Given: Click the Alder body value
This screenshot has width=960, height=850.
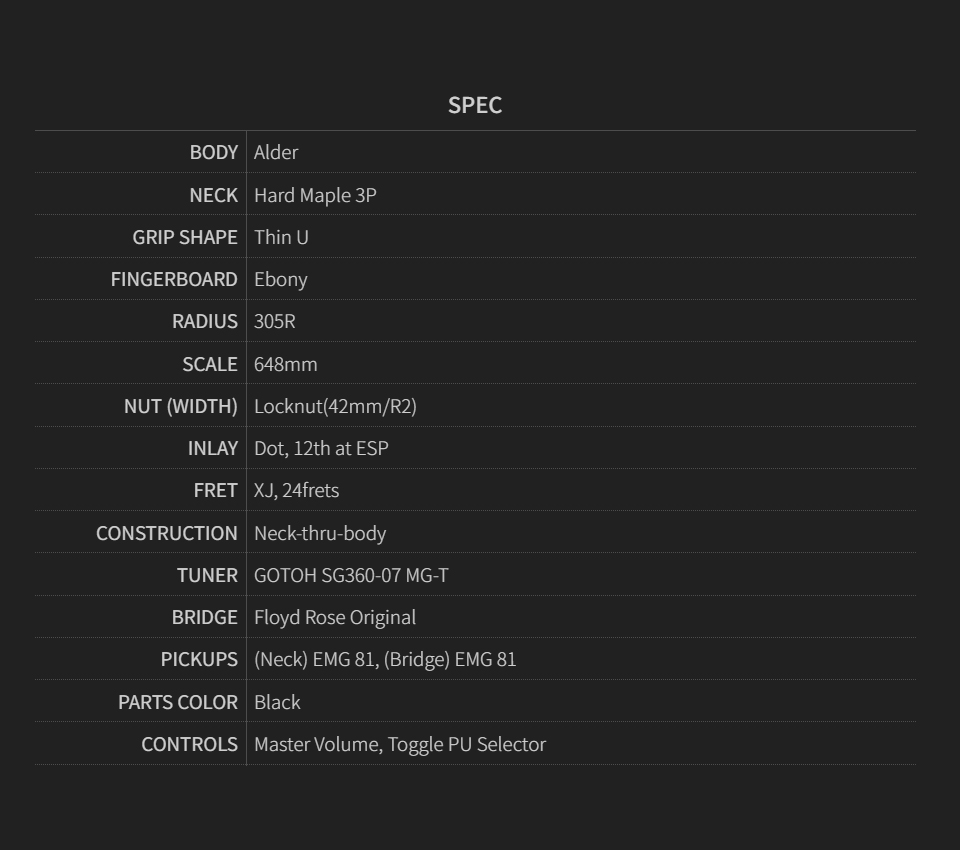Looking at the screenshot, I should [276, 152].
